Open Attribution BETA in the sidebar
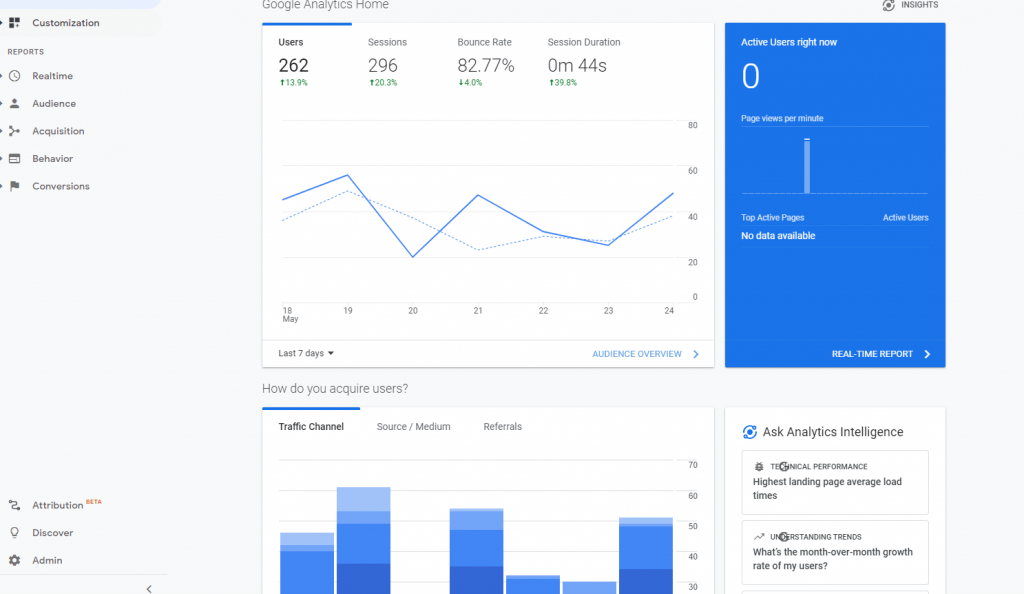This screenshot has width=1024, height=594. 67,505
